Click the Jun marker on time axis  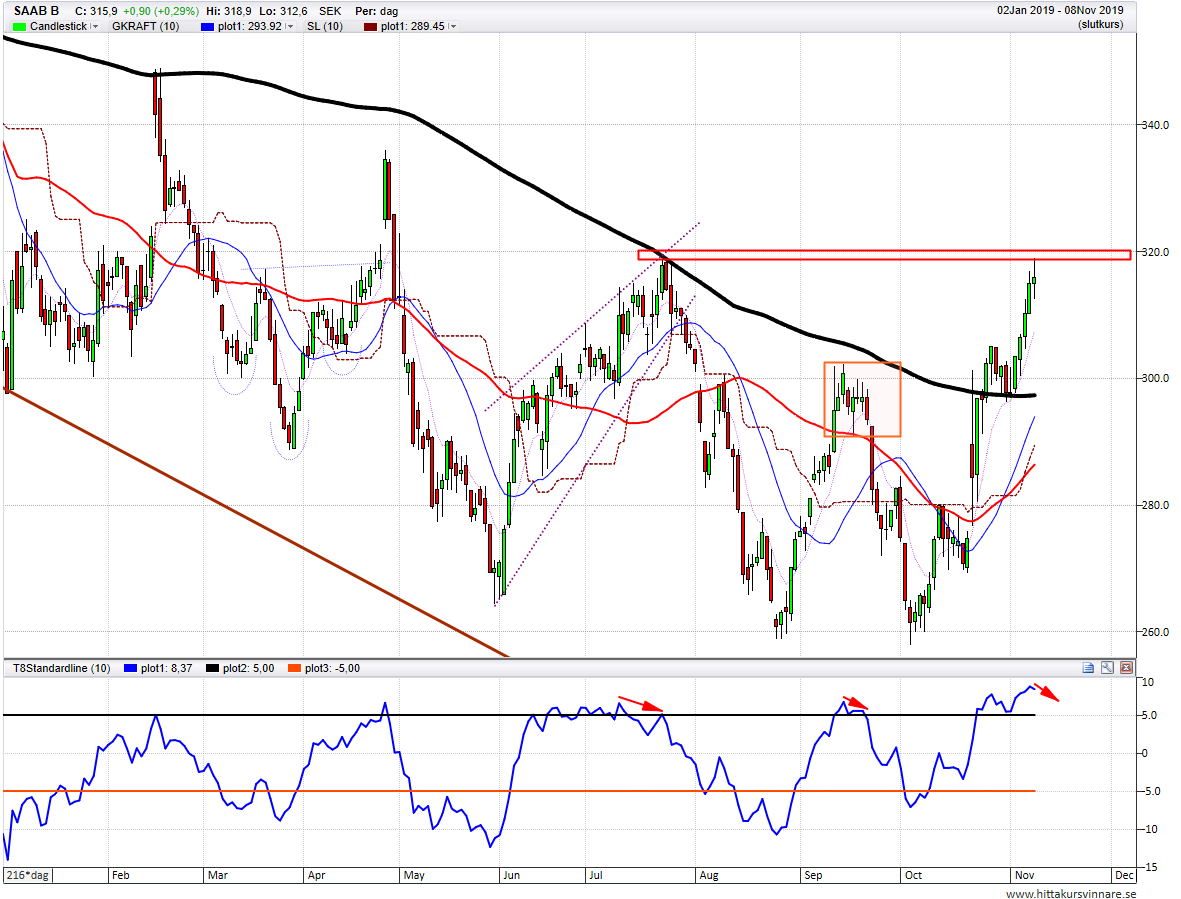click(511, 875)
